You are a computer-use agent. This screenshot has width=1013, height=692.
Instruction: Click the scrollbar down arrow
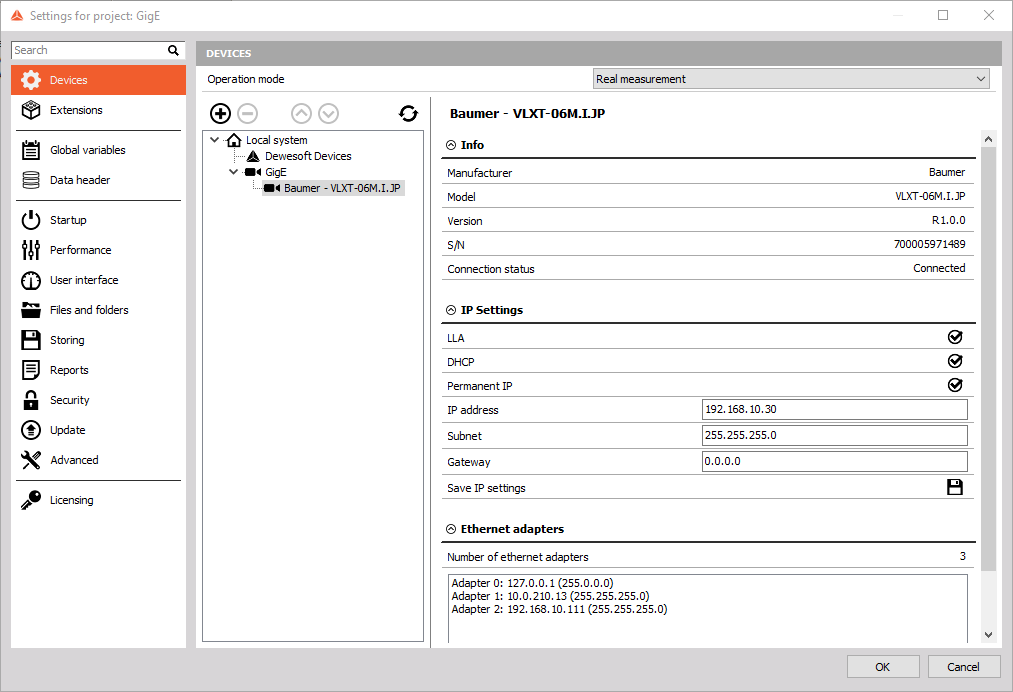988,635
